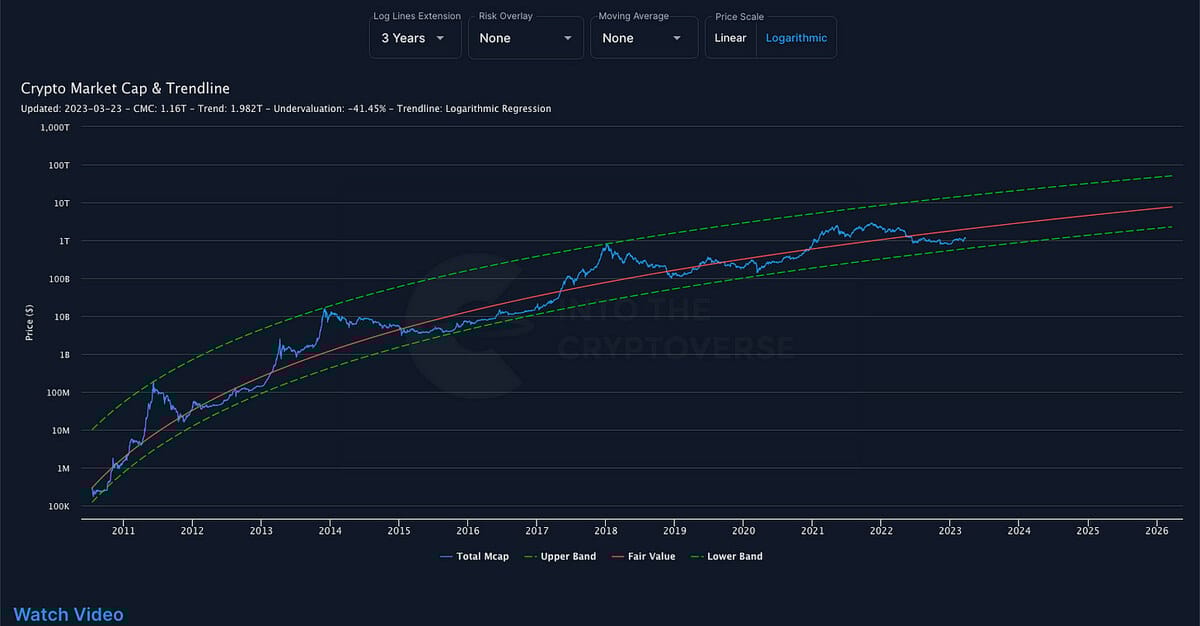Click the 2021 x-axis label
This screenshot has width=1200, height=626.
[813, 531]
